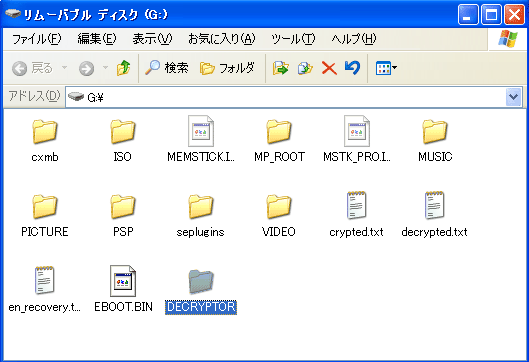Click the removable disk icon in title bar
The image size is (529, 362).
click(x=13, y=14)
